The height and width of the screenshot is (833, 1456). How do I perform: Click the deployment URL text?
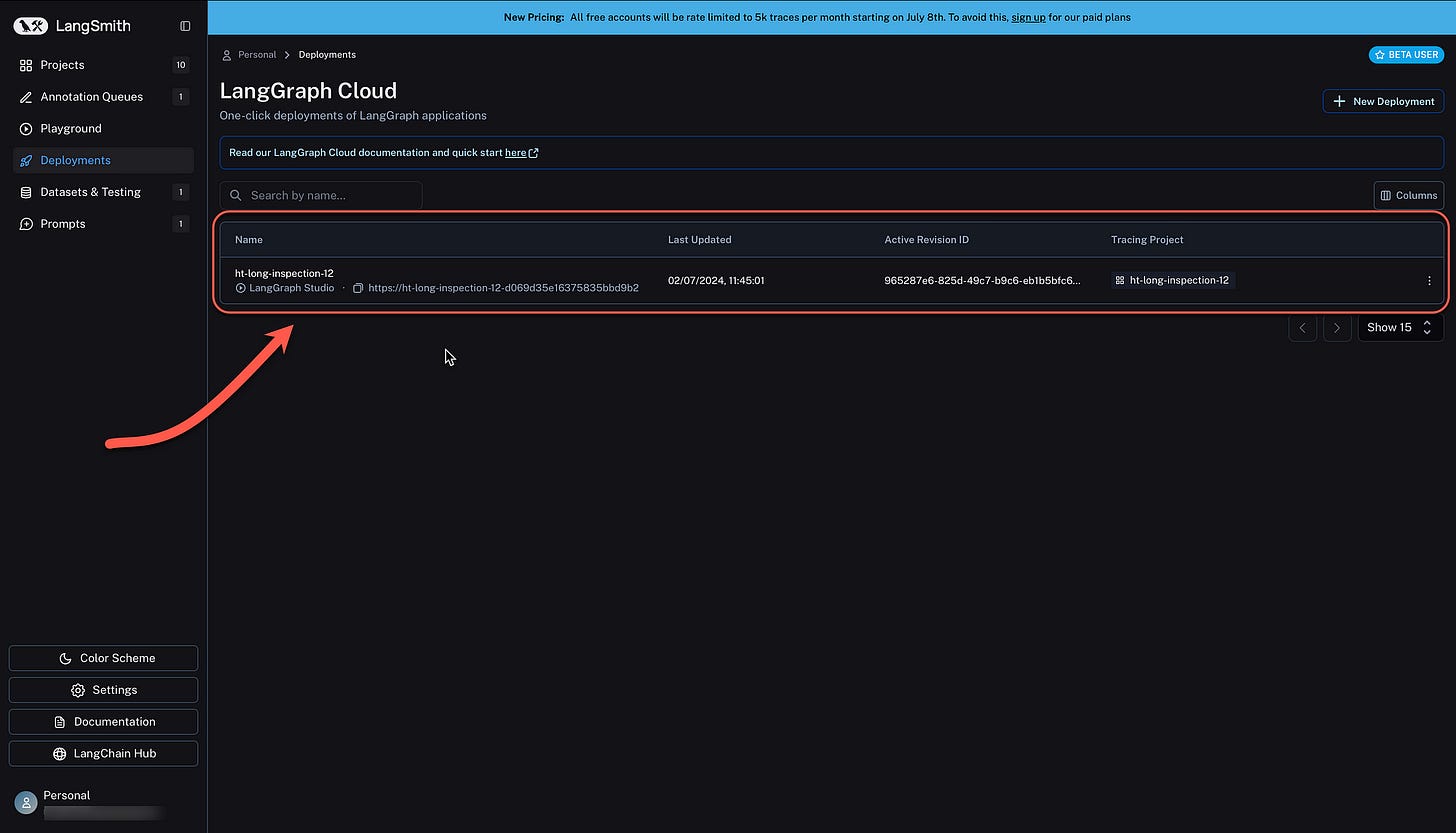tap(503, 288)
